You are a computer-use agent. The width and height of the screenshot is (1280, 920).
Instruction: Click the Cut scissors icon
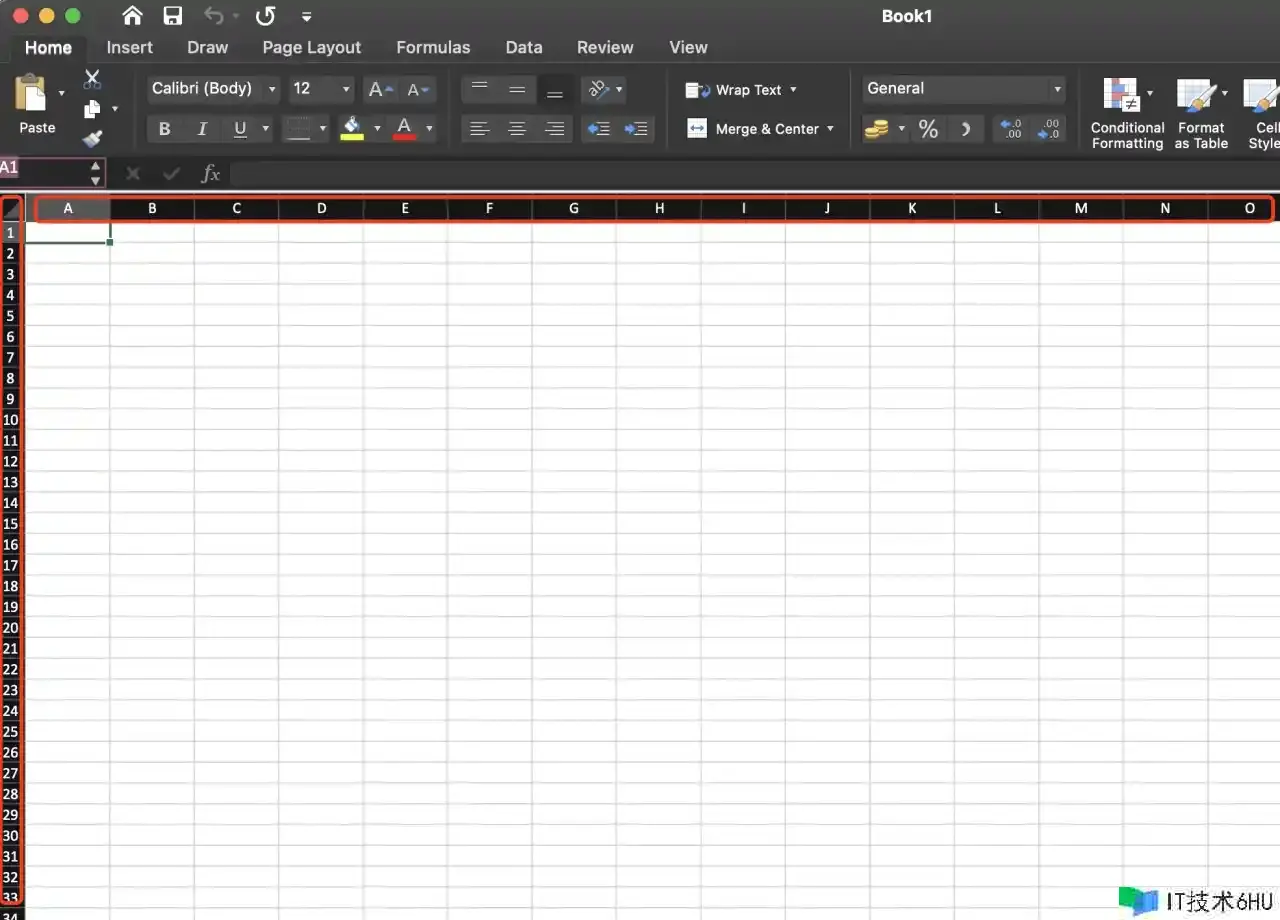[x=92, y=80]
